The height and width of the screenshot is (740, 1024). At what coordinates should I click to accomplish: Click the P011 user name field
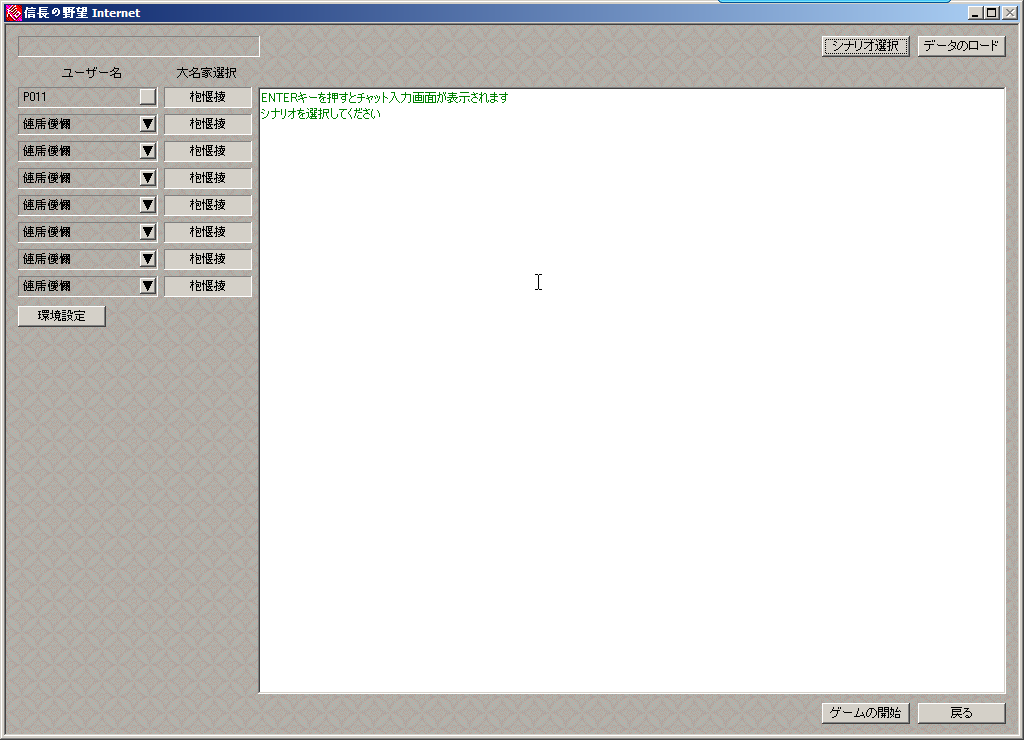(78, 97)
